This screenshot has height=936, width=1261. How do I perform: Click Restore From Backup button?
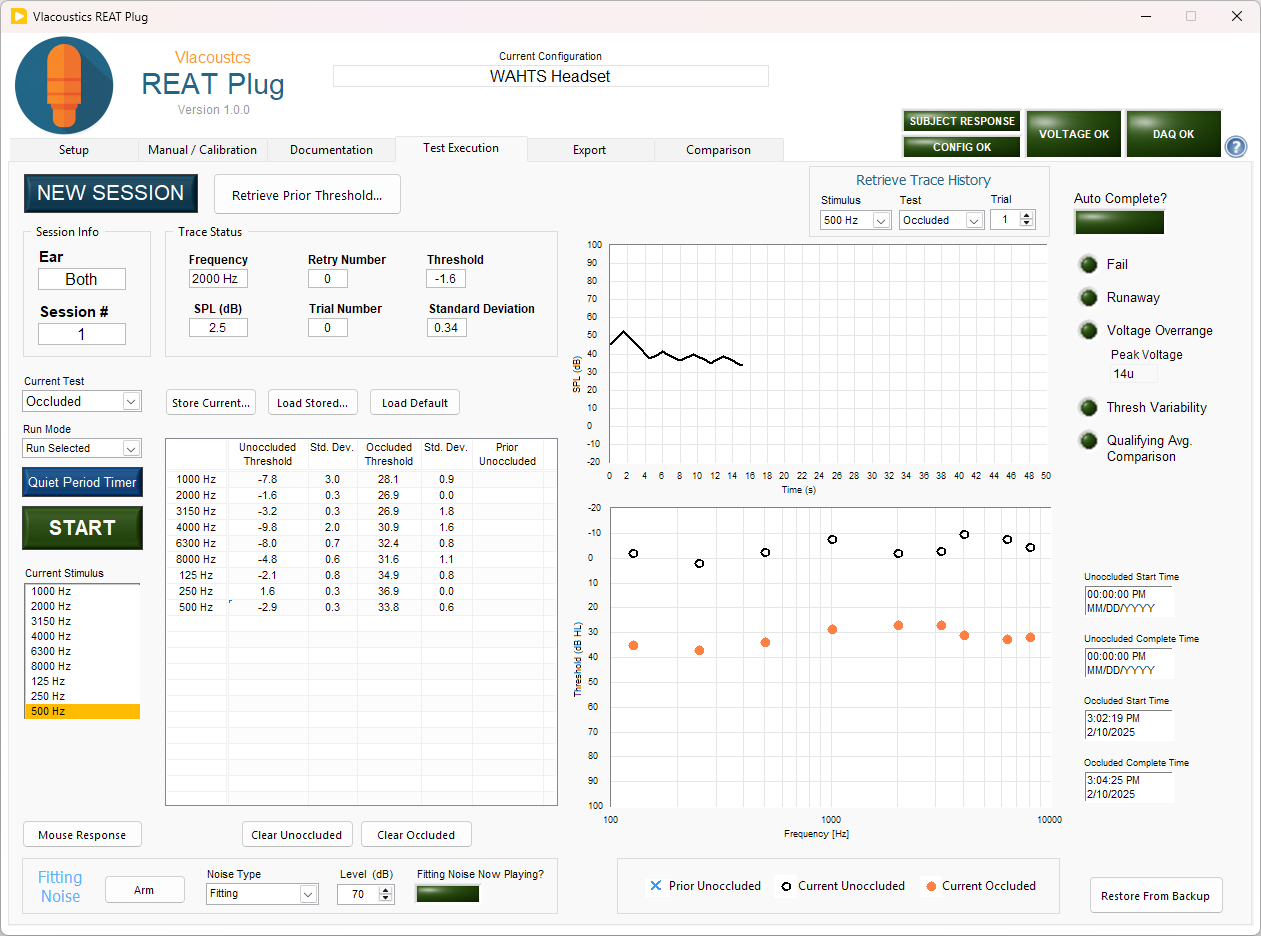pos(1156,896)
